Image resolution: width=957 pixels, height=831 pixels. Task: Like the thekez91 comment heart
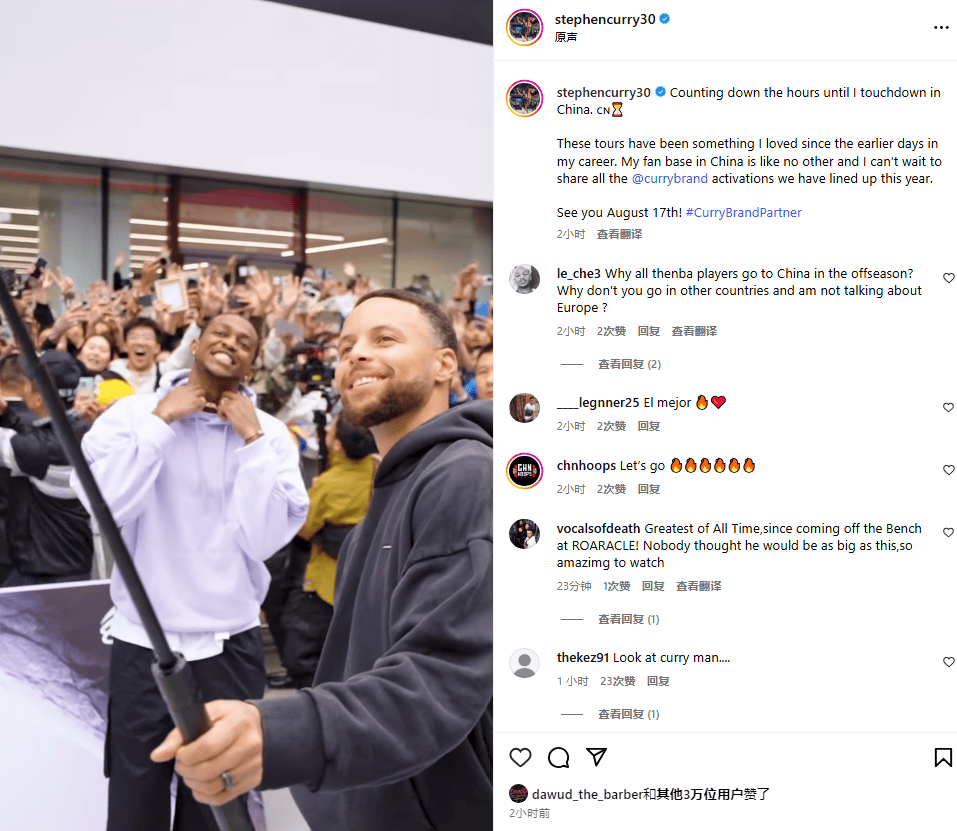tap(948, 662)
